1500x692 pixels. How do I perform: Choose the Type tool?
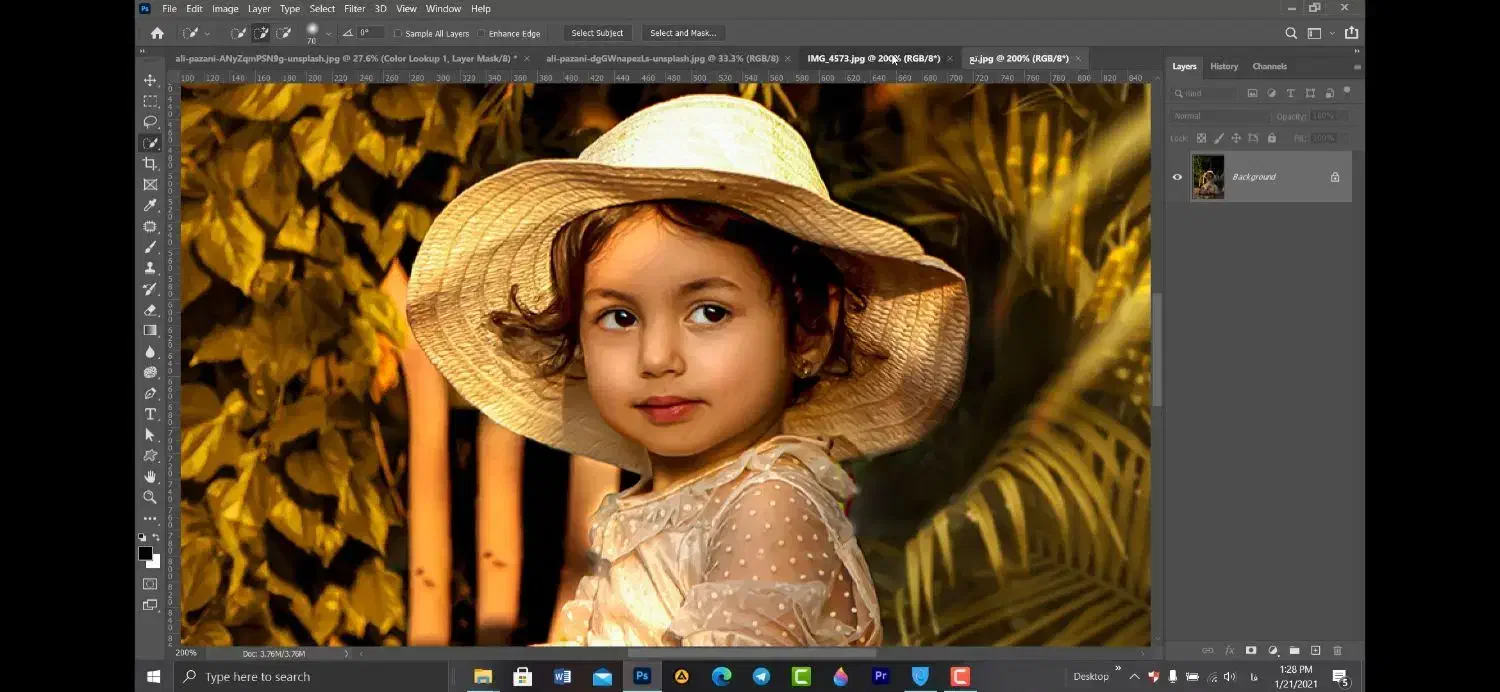coord(151,414)
